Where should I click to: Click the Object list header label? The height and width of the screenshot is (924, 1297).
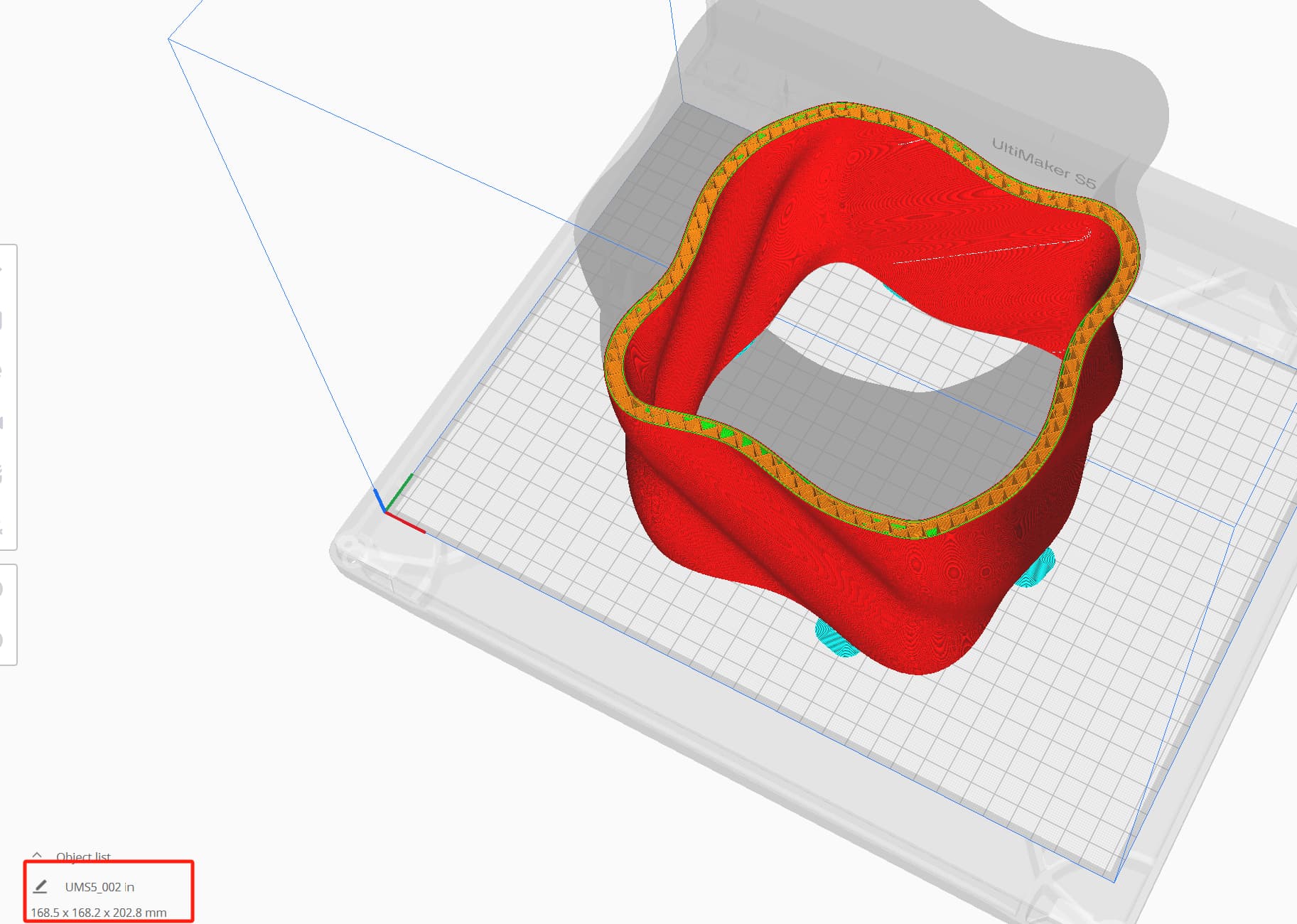coord(83,856)
